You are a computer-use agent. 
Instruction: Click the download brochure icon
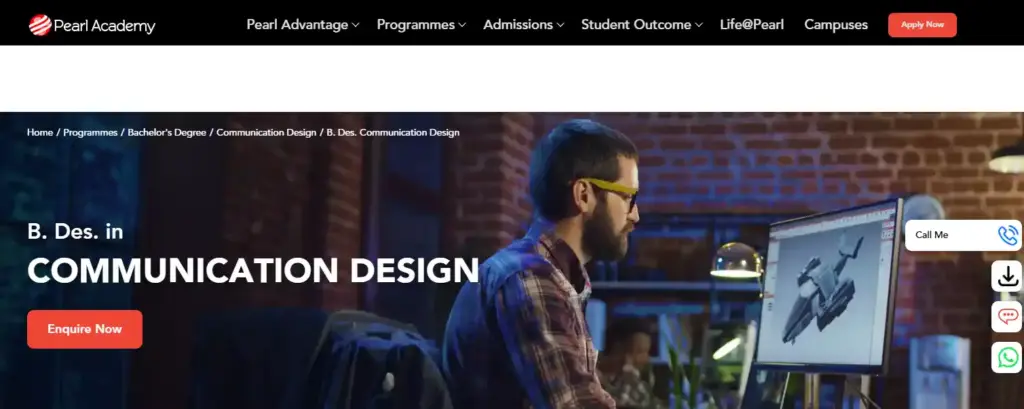click(x=1006, y=276)
